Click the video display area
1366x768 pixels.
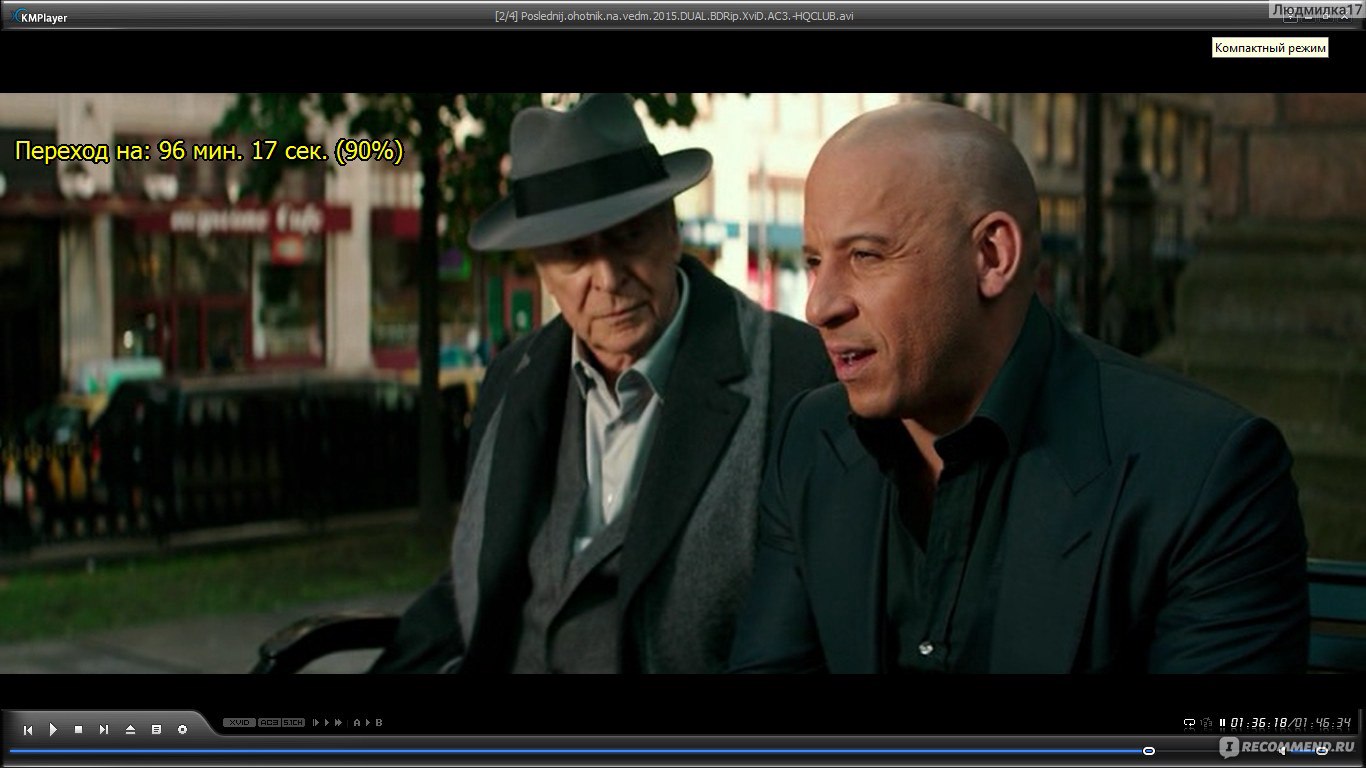pyautogui.click(x=683, y=383)
